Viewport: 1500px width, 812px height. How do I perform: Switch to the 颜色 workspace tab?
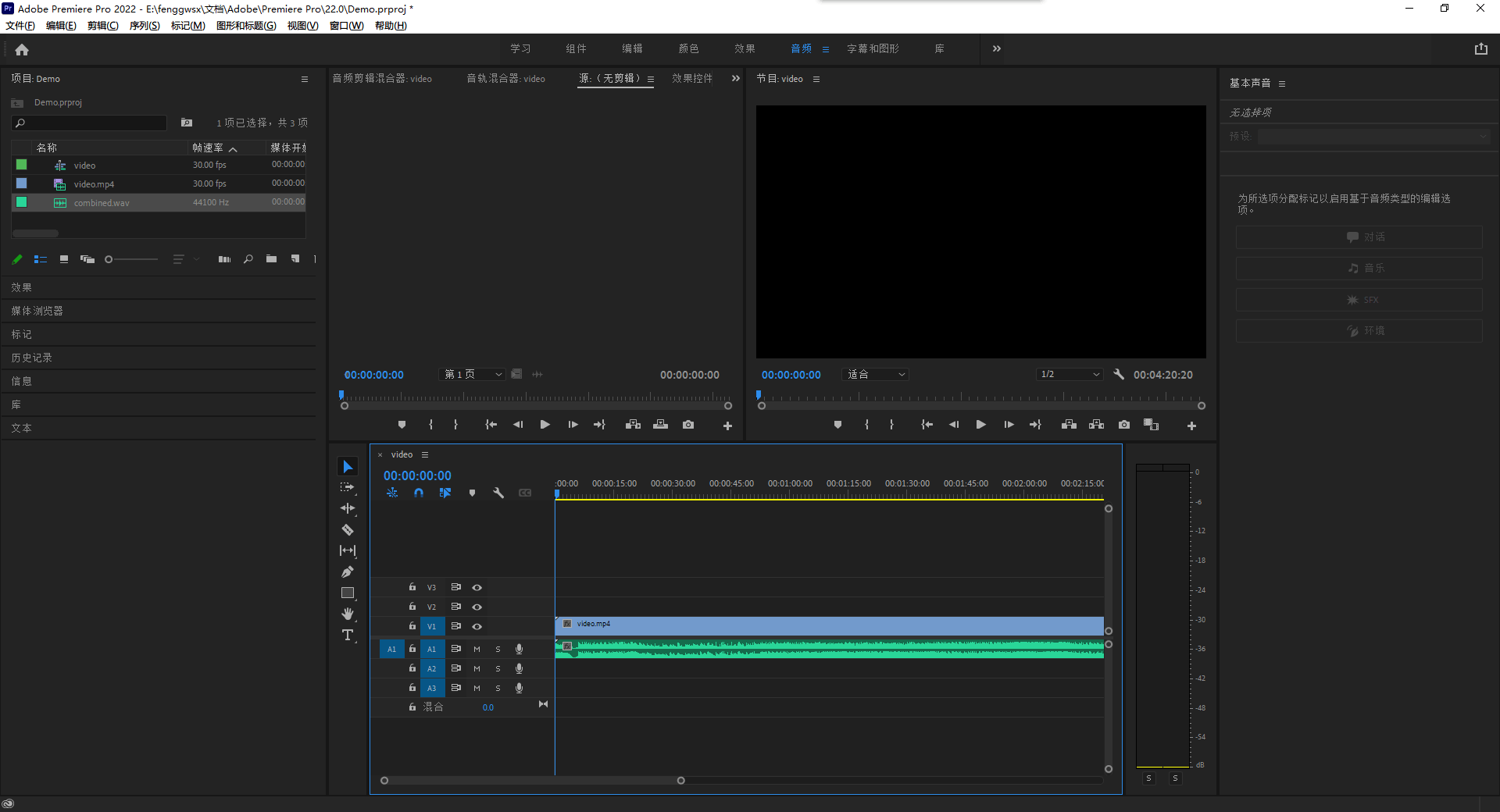[688, 48]
